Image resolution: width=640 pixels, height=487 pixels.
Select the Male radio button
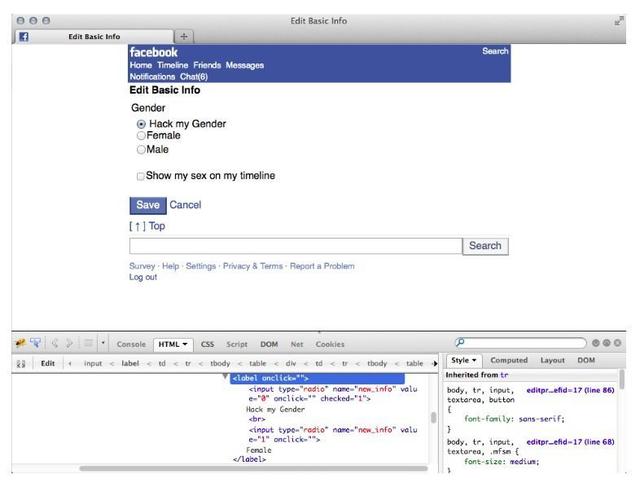coord(141,150)
